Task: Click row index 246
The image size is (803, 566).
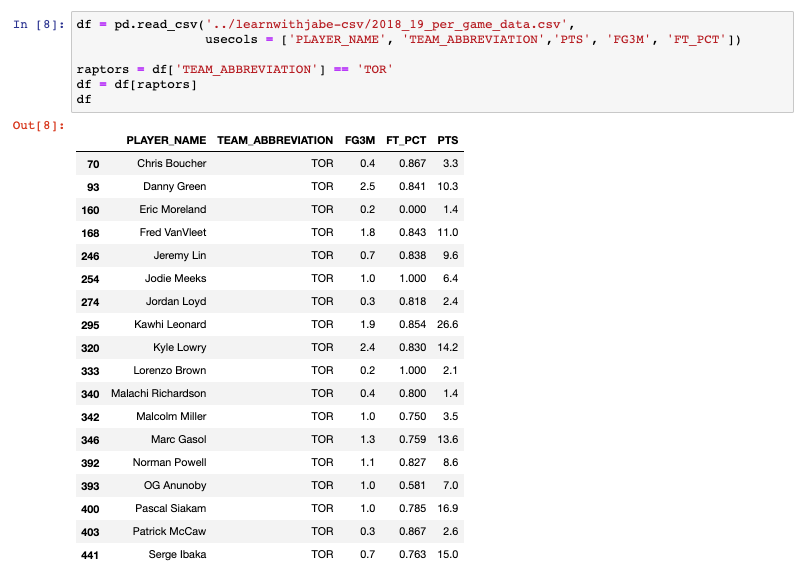Action: pyautogui.click(x=90, y=257)
